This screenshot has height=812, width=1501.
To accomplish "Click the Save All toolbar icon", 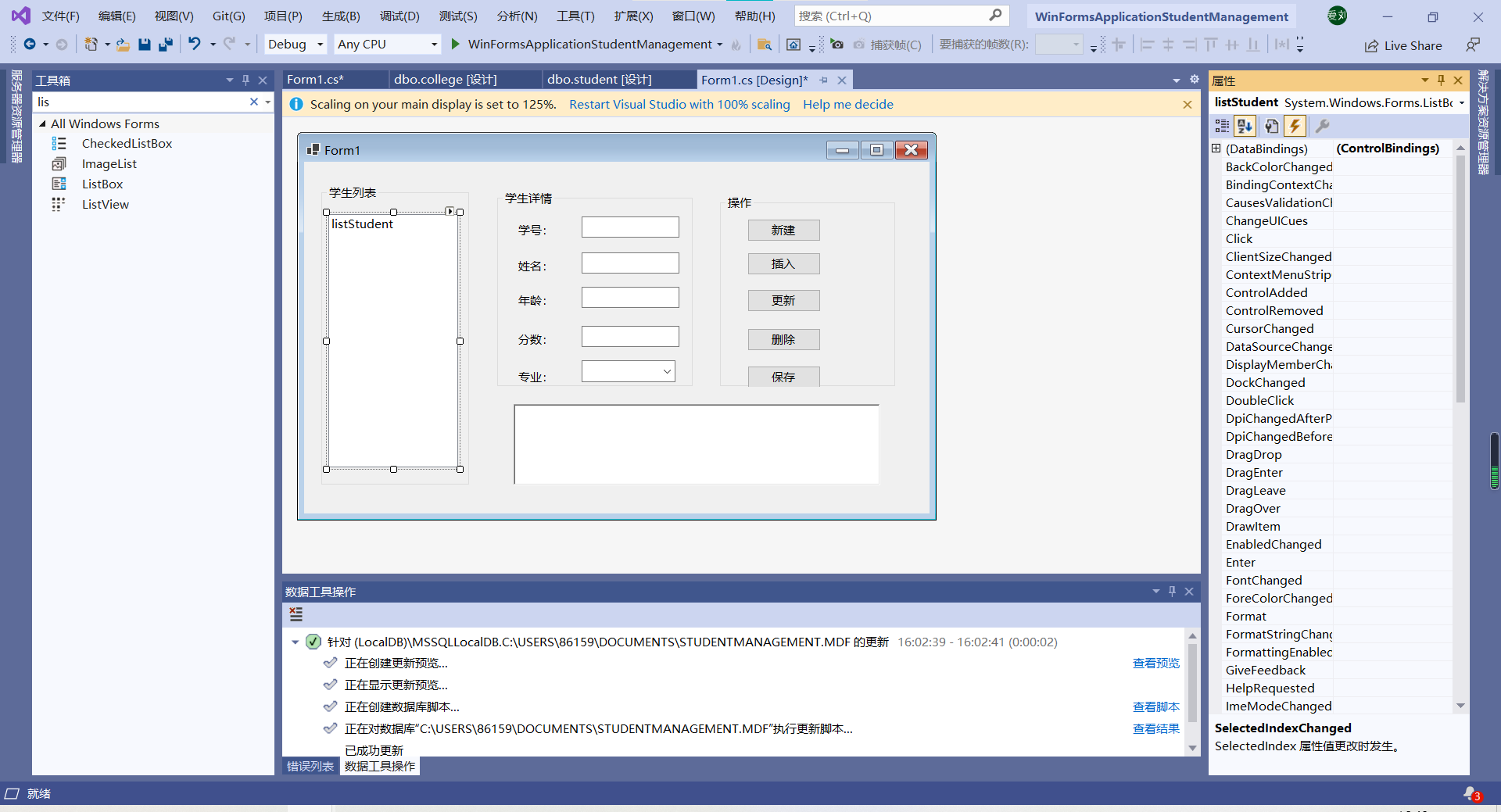I will tap(165, 45).
